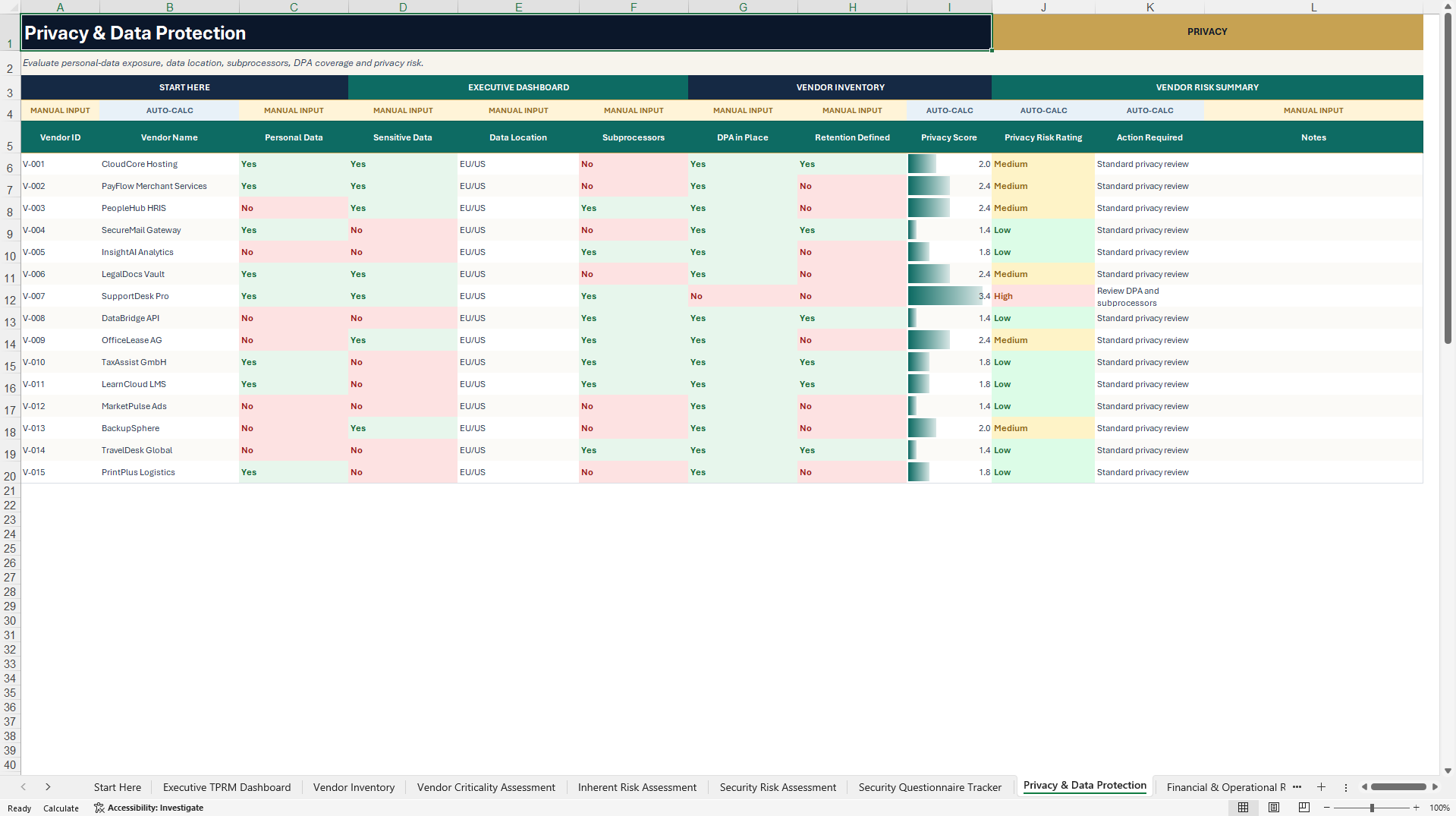Screen dimensions: 1456x816
Task: Open Inherent Risk Assessment tab
Action: pyautogui.click(x=637, y=787)
